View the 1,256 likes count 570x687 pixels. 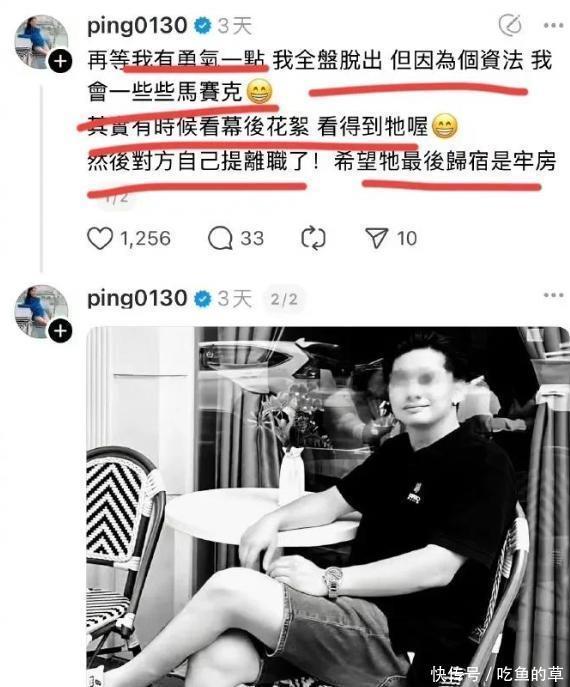(x=145, y=239)
